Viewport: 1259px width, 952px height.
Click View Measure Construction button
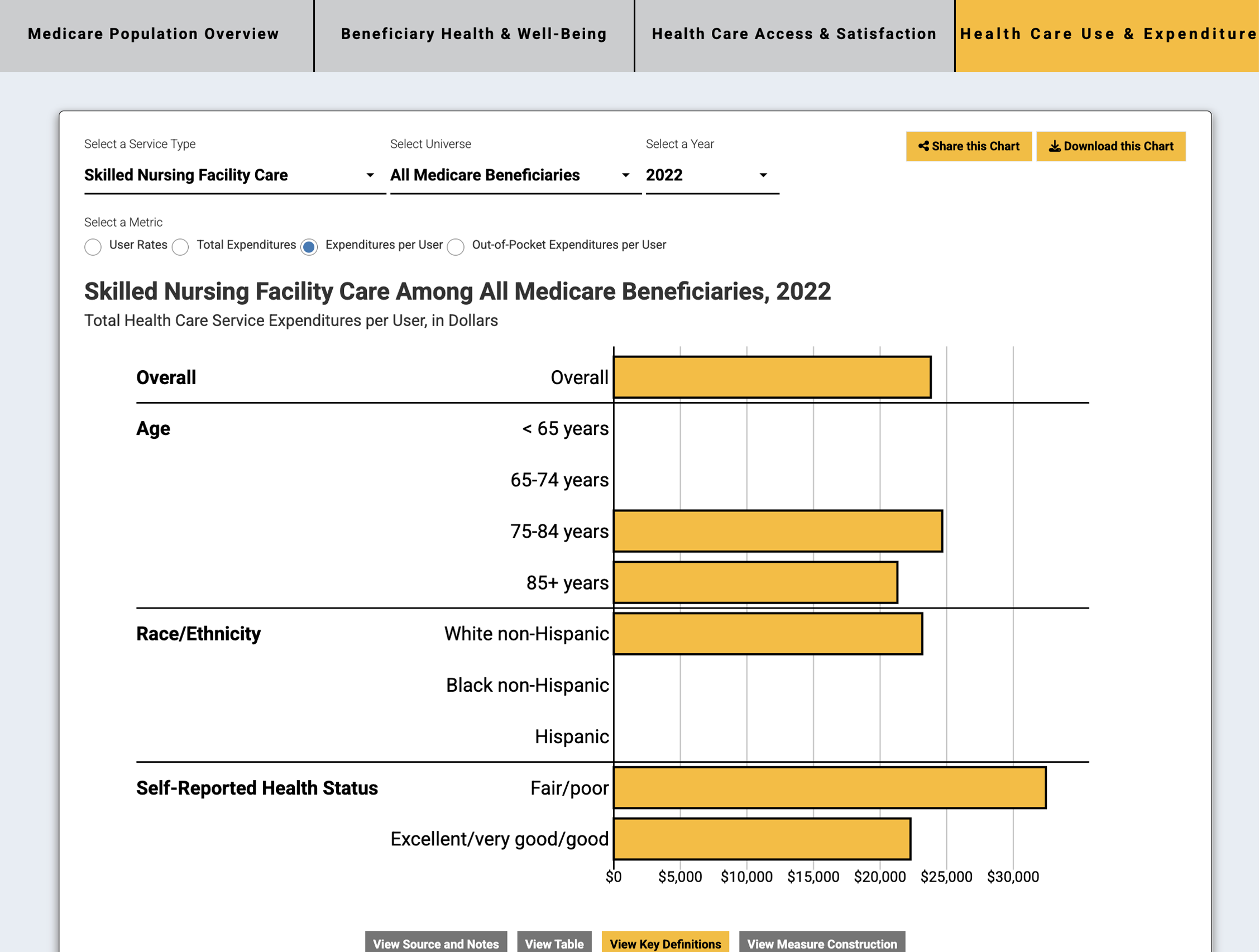click(x=821, y=943)
